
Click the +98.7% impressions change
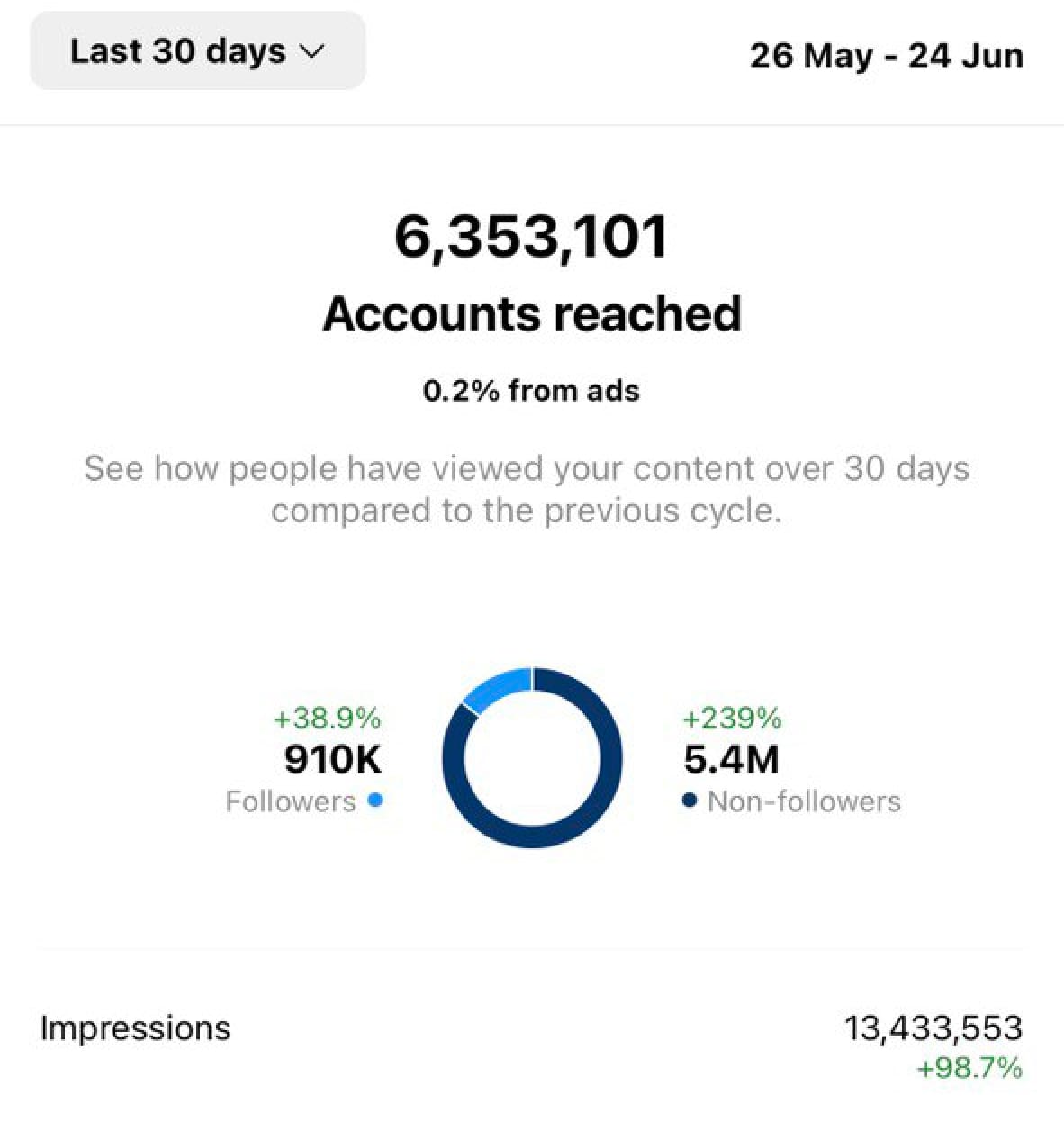[x=969, y=1068]
